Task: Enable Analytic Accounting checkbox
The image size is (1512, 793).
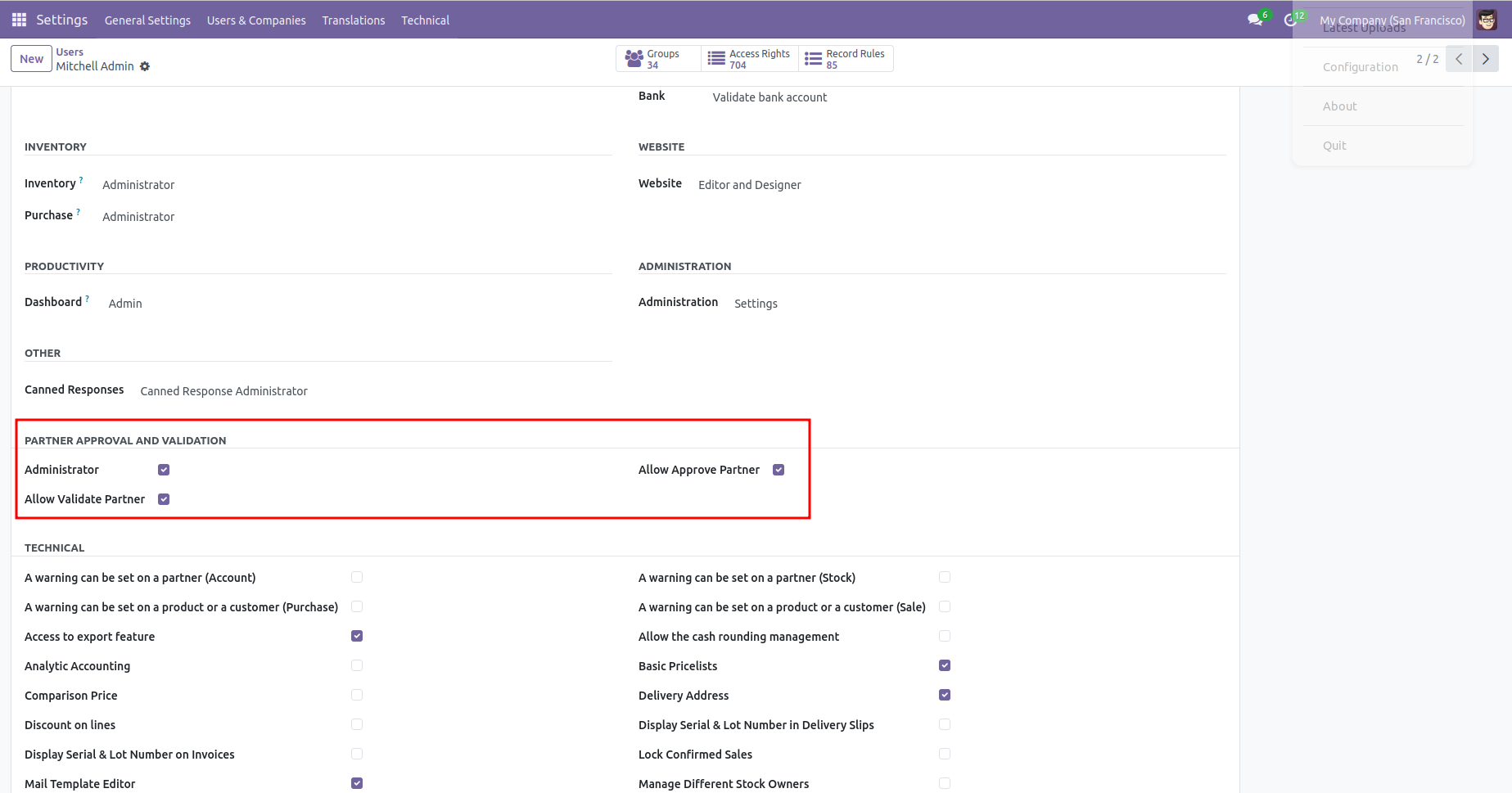Action: (x=357, y=665)
